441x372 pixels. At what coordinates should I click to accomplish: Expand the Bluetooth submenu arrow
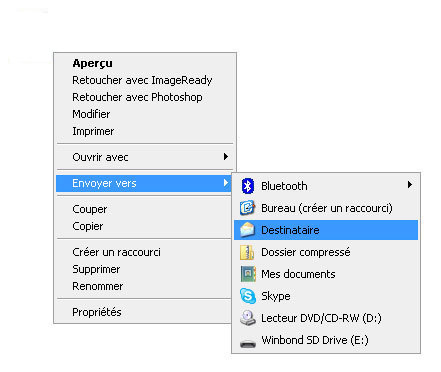[x=410, y=185]
